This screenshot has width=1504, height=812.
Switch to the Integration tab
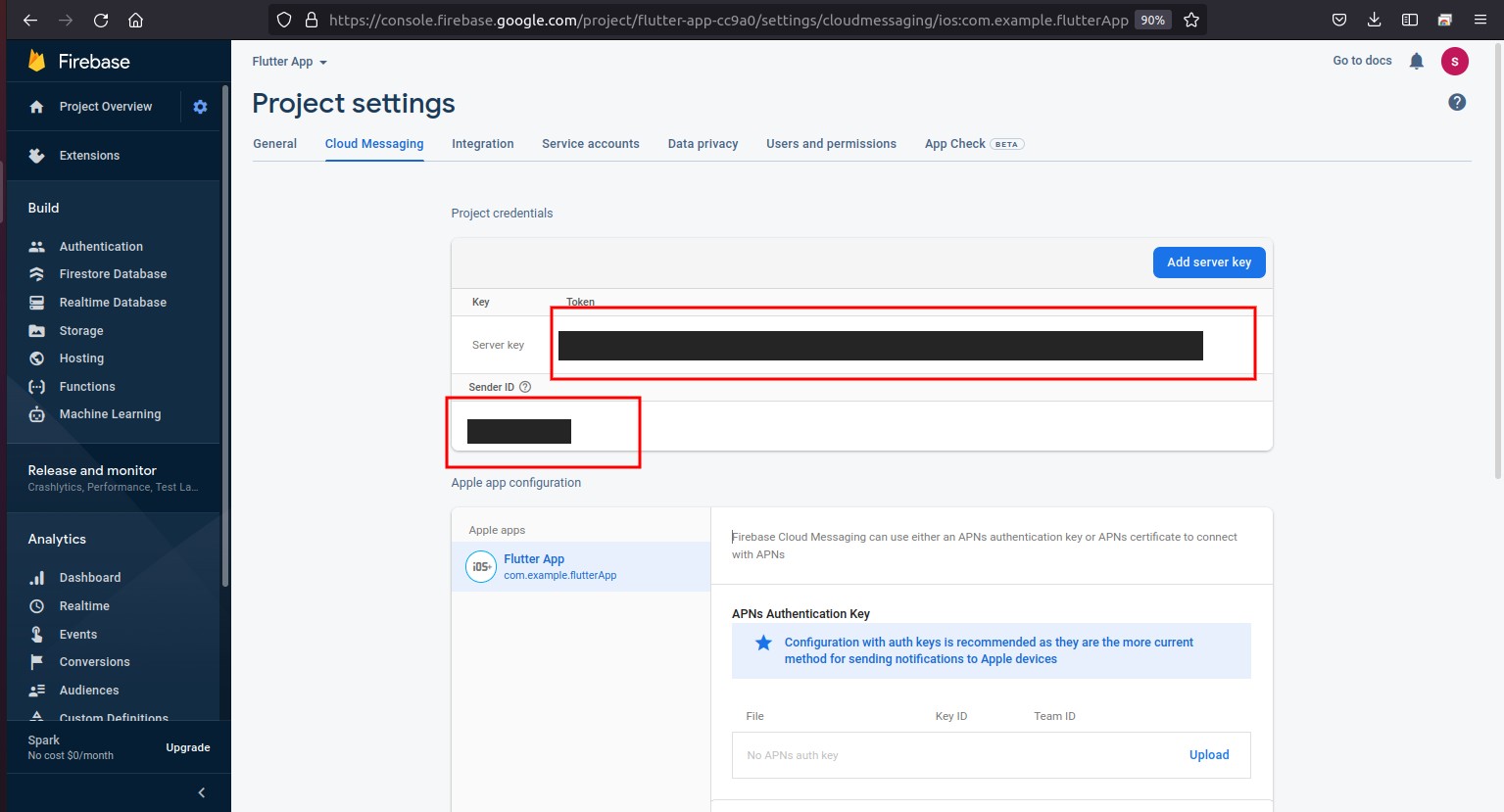[482, 144]
